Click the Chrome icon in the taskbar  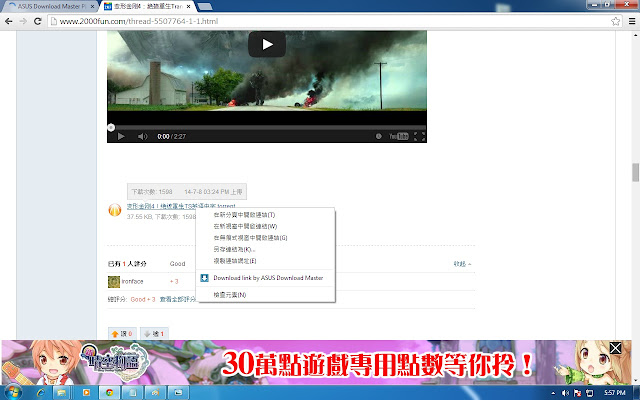pos(109,393)
